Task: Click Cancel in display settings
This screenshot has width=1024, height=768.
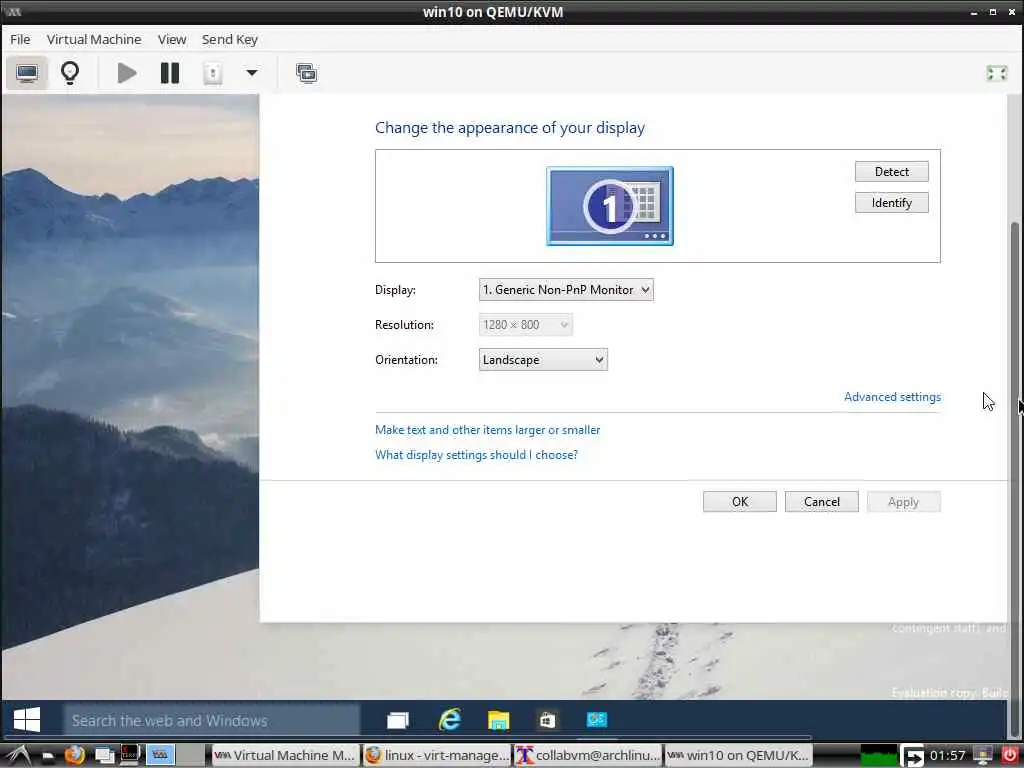Action: click(822, 502)
